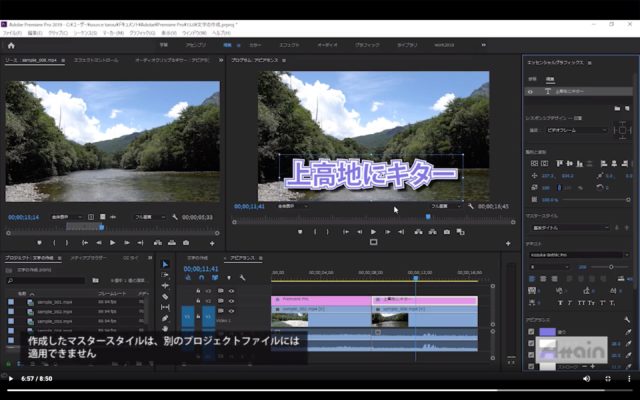Play the Program Monitor
The width and height of the screenshot is (640, 400).
pyautogui.click(x=373, y=232)
